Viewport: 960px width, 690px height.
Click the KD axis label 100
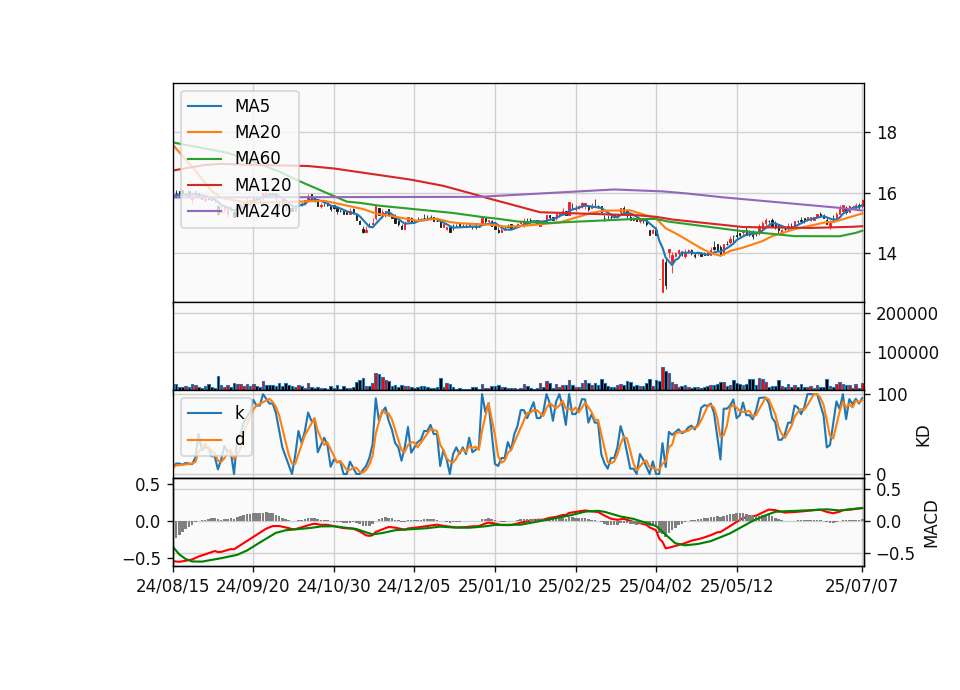(x=892, y=395)
